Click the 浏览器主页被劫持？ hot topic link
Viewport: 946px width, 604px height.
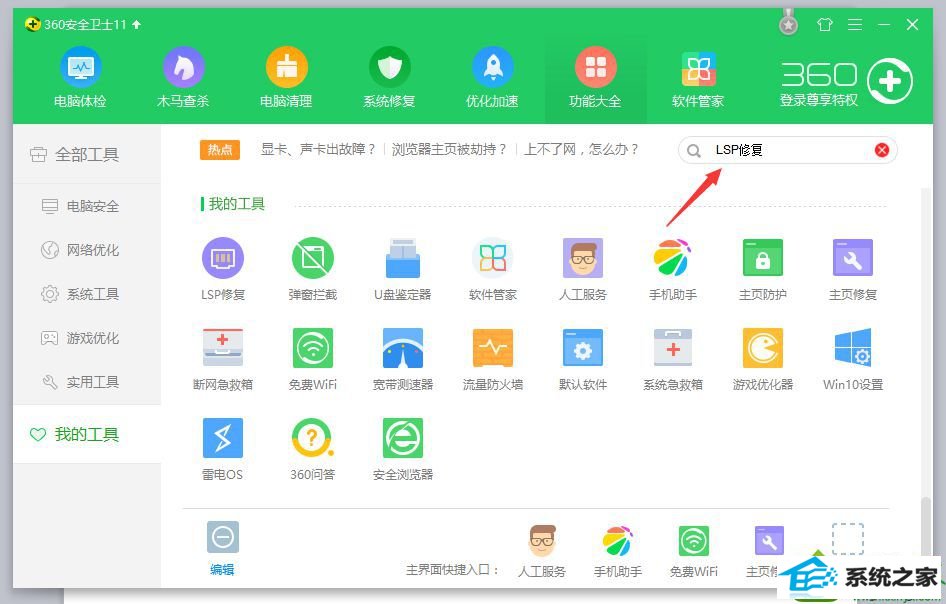click(449, 149)
